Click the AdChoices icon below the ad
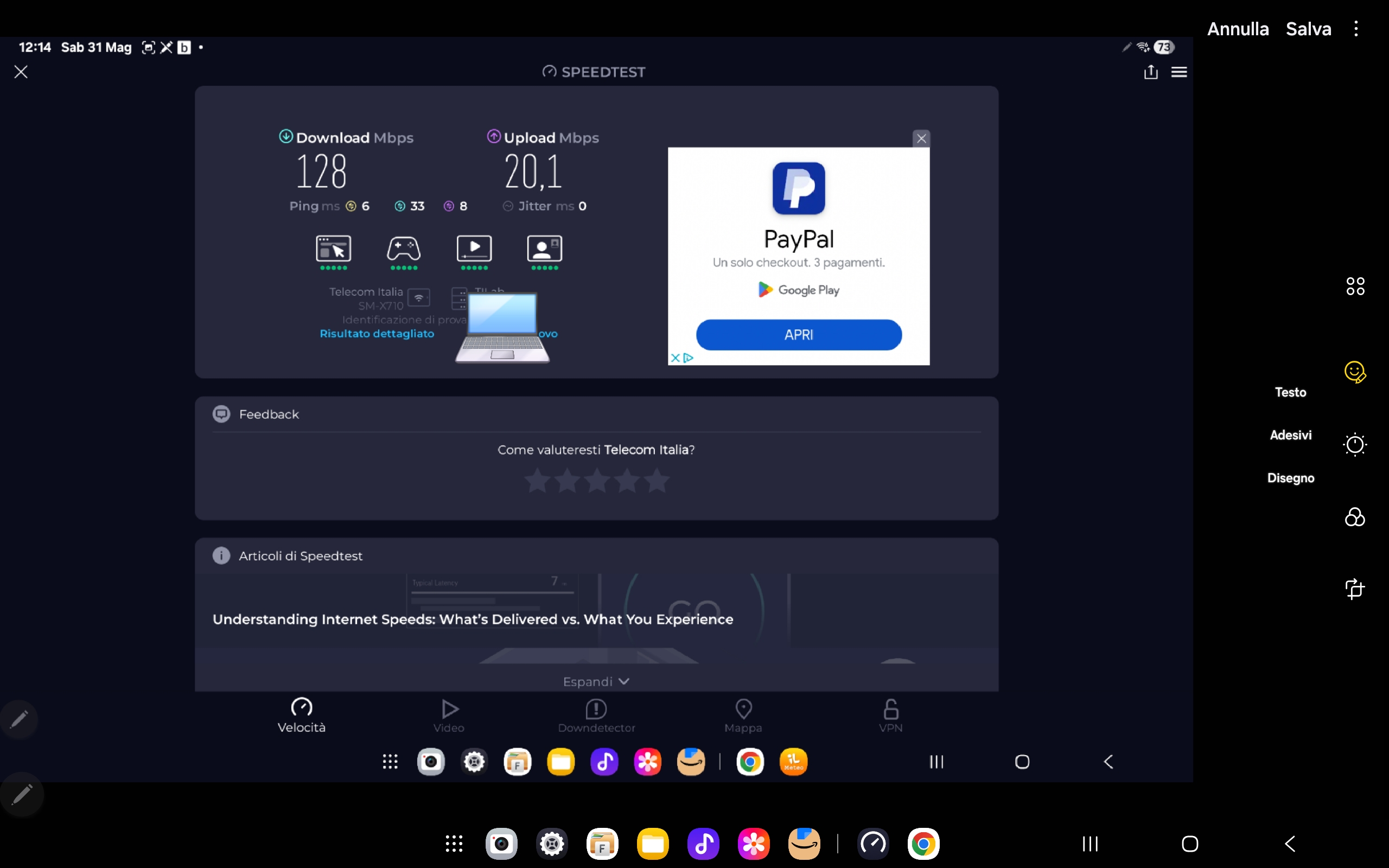 [x=688, y=358]
